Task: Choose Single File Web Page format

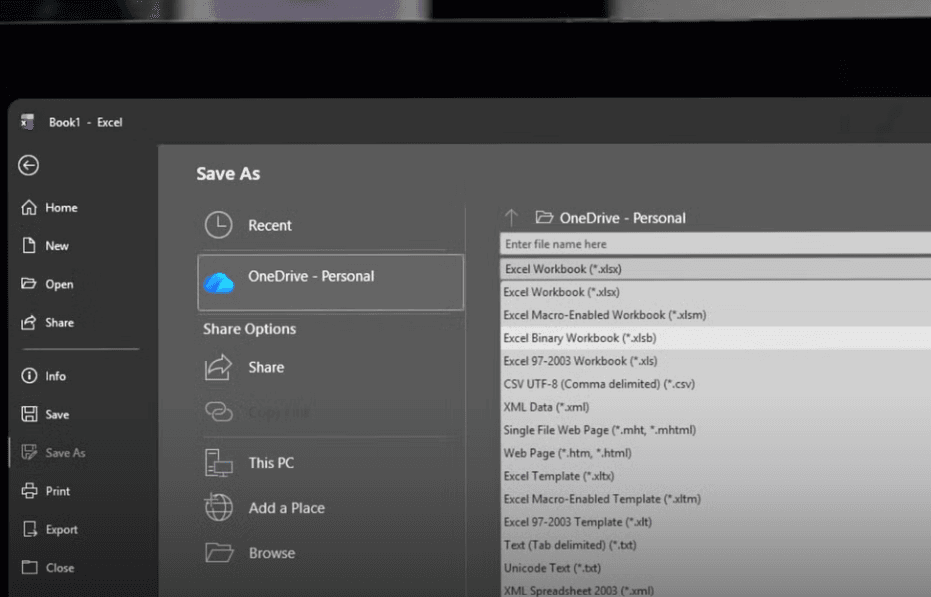Action: (x=715, y=430)
